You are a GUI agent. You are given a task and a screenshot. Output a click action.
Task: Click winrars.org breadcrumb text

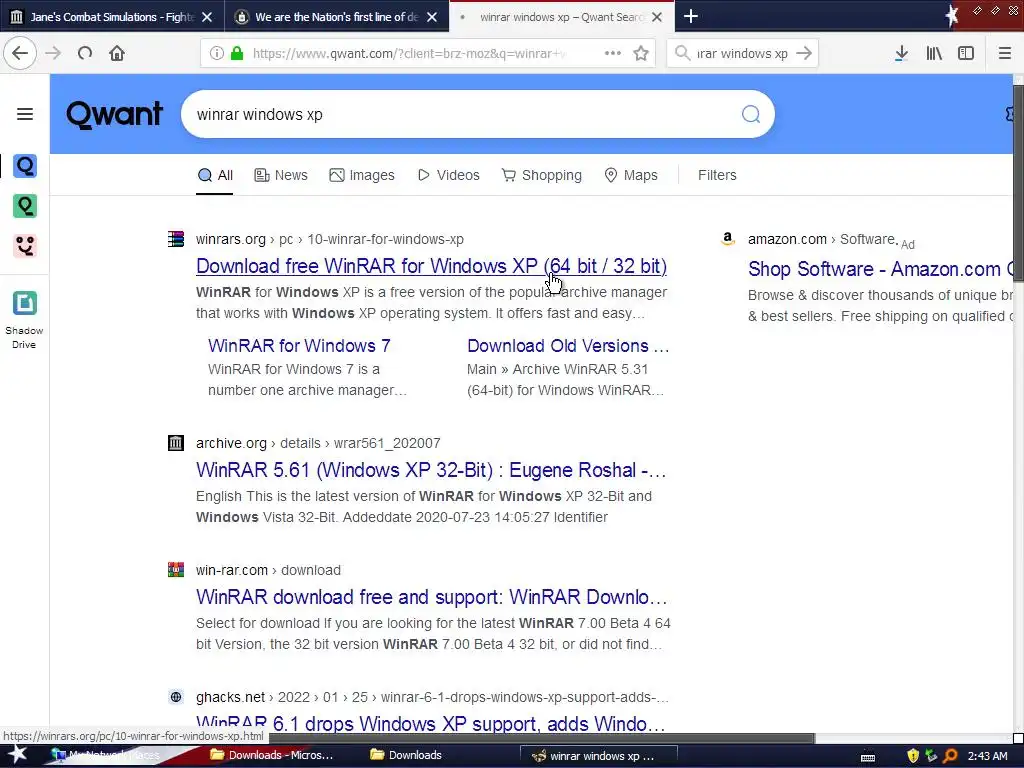coord(330,239)
